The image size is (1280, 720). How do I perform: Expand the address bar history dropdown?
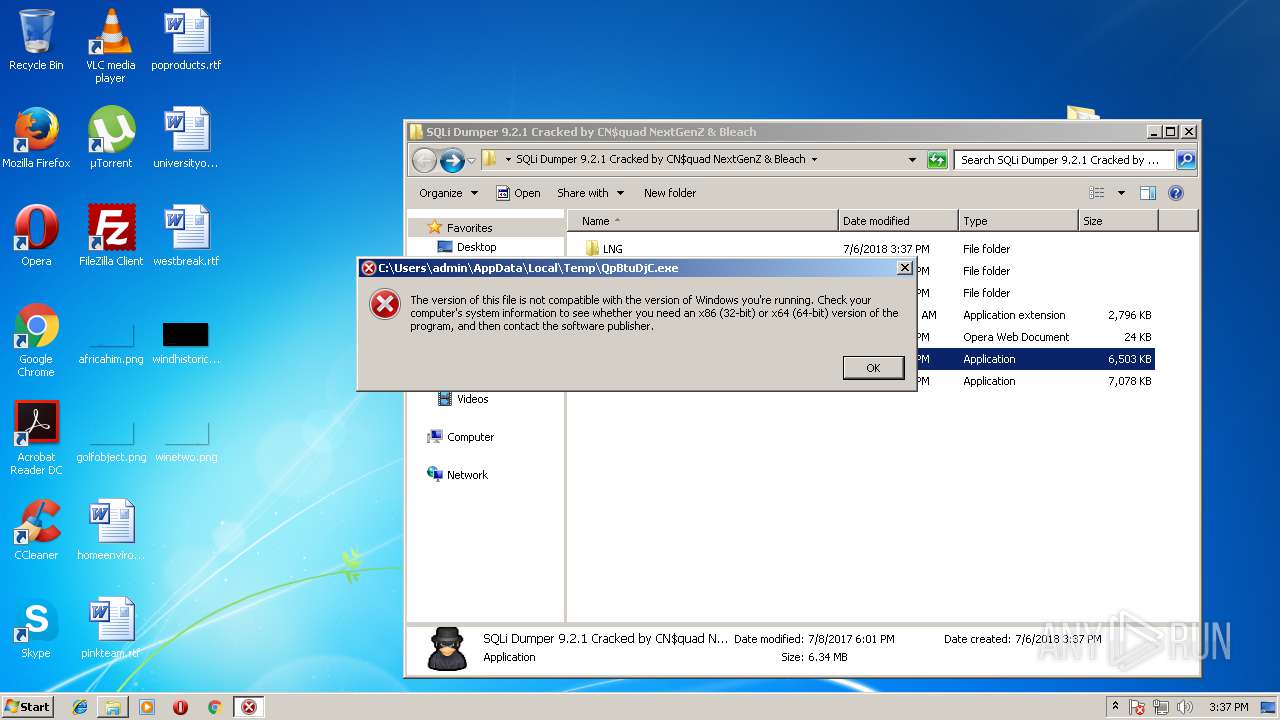pyautogui.click(x=912, y=160)
